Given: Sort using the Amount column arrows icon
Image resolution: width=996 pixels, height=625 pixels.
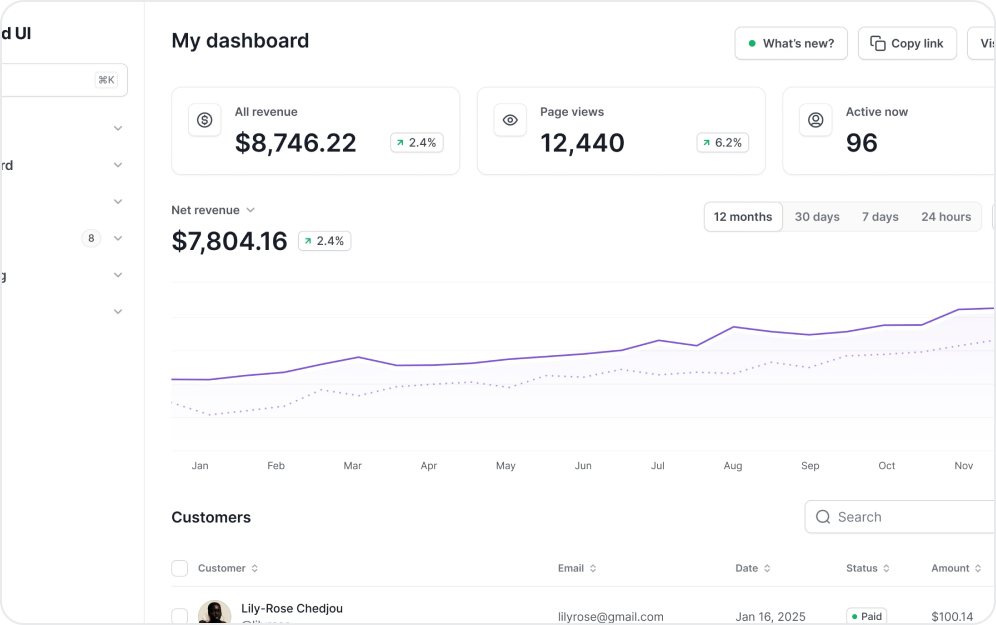Looking at the screenshot, I should (978, 568).
